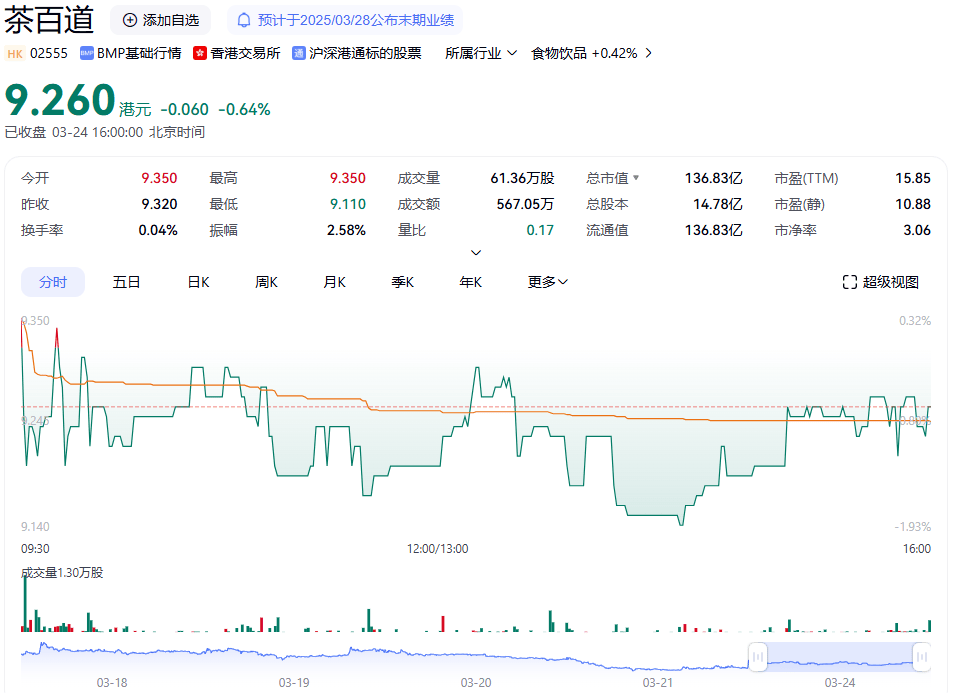This screenshot has height=693, width=955.
Task: Click the stock code 02555
Action: (49, 54)
